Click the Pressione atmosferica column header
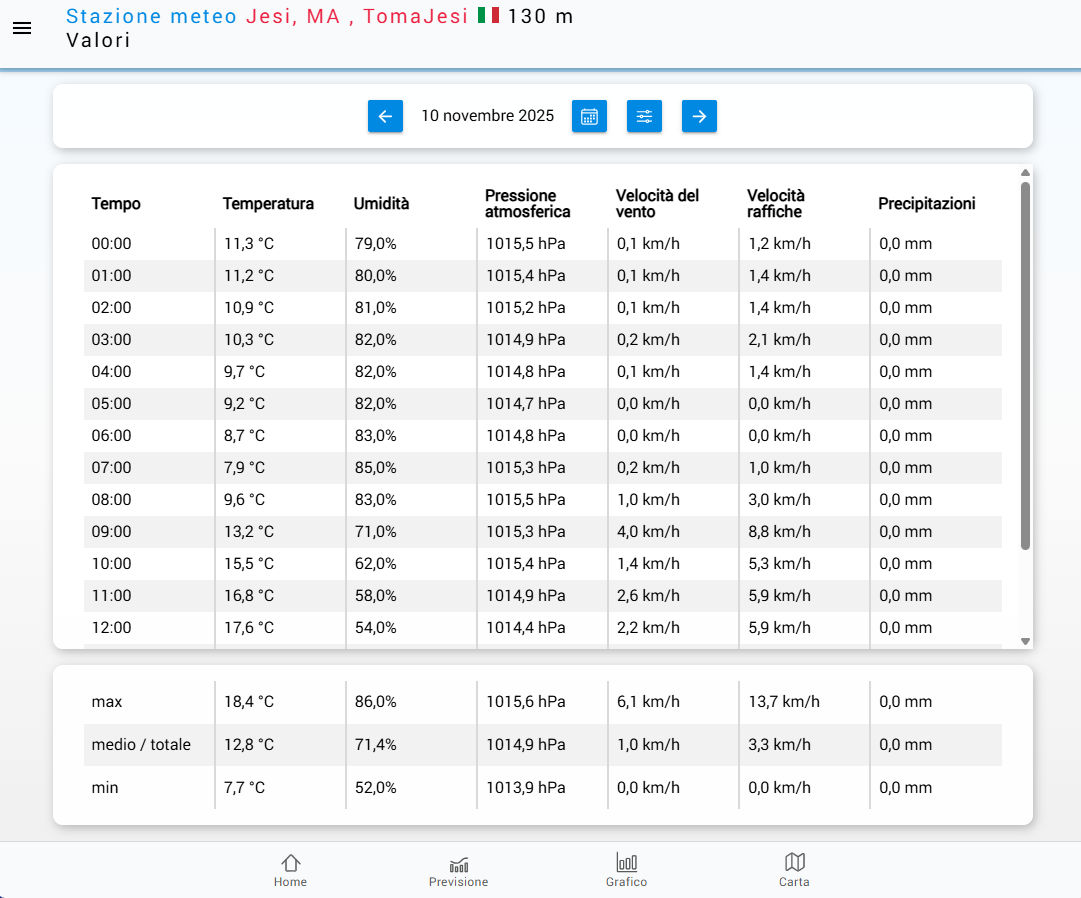 coord(527,203)
